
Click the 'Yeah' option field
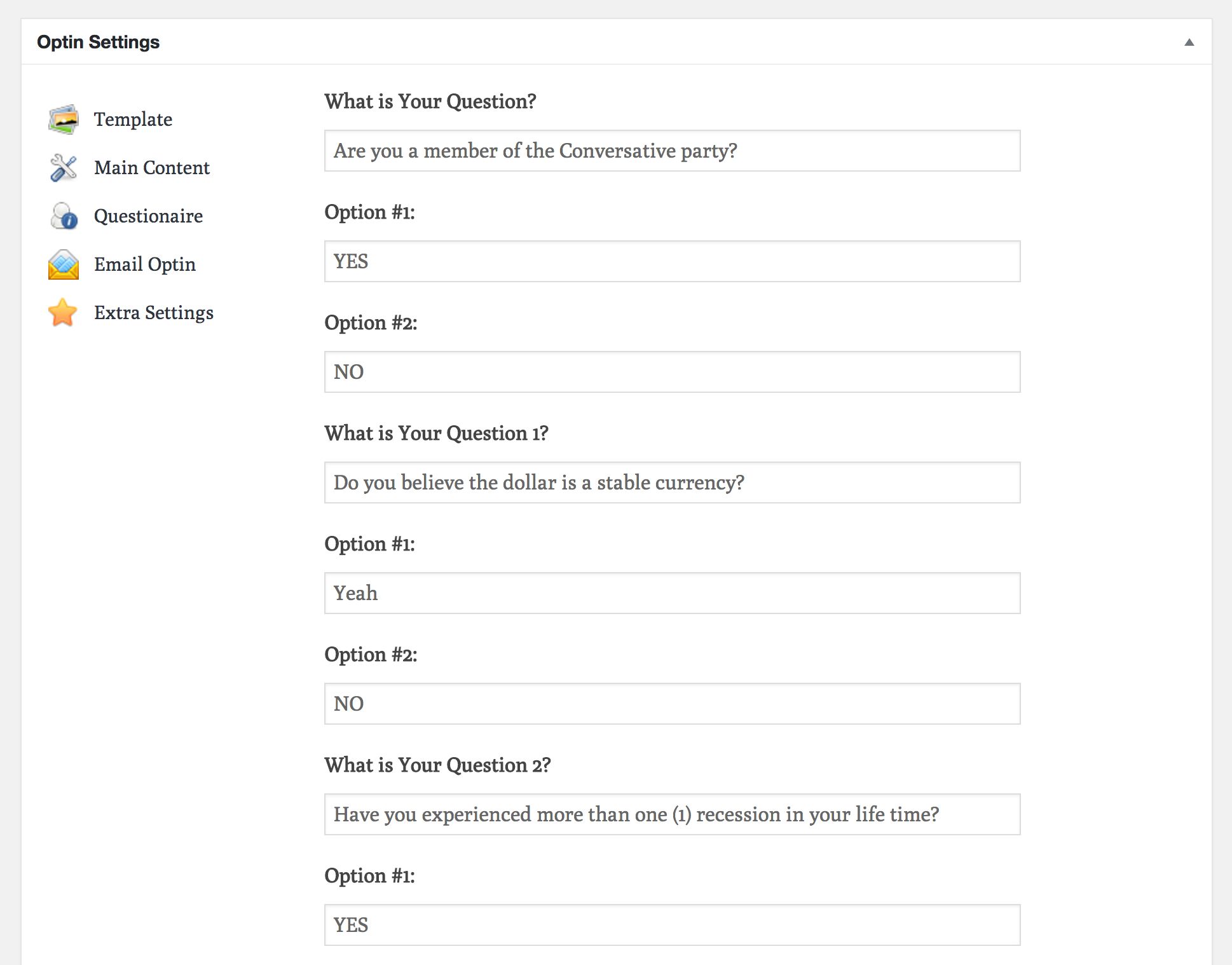(672, 593)
